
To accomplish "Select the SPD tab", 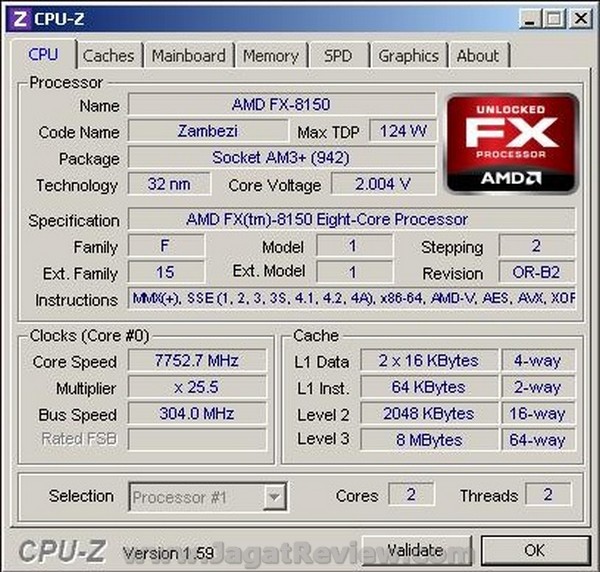I will point(338,56).
